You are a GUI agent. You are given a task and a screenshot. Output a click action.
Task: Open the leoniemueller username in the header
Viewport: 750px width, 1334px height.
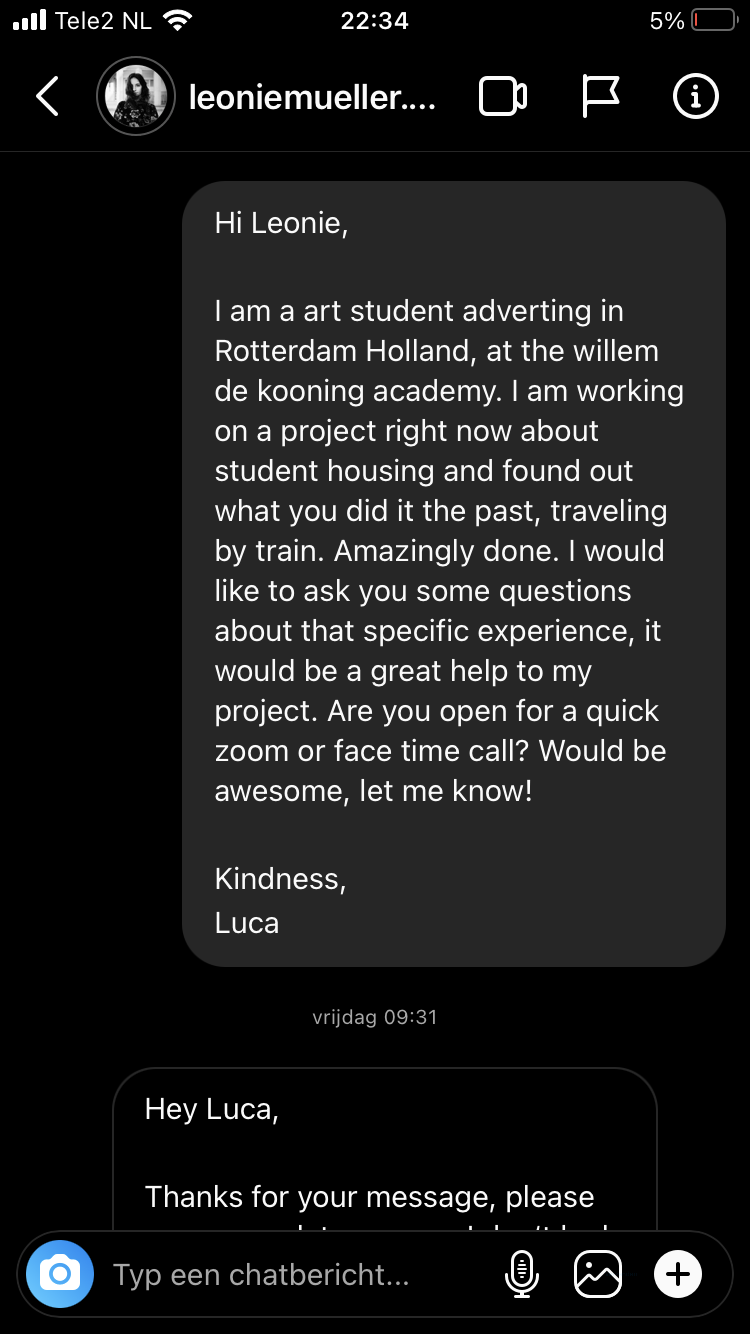[312, 97]
